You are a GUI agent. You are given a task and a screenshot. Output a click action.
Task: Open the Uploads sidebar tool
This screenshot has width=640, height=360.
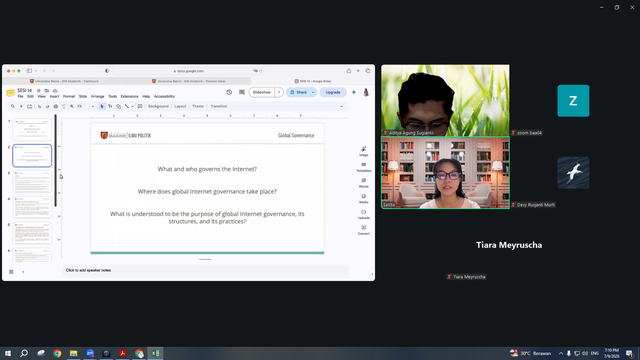(364, 214)
